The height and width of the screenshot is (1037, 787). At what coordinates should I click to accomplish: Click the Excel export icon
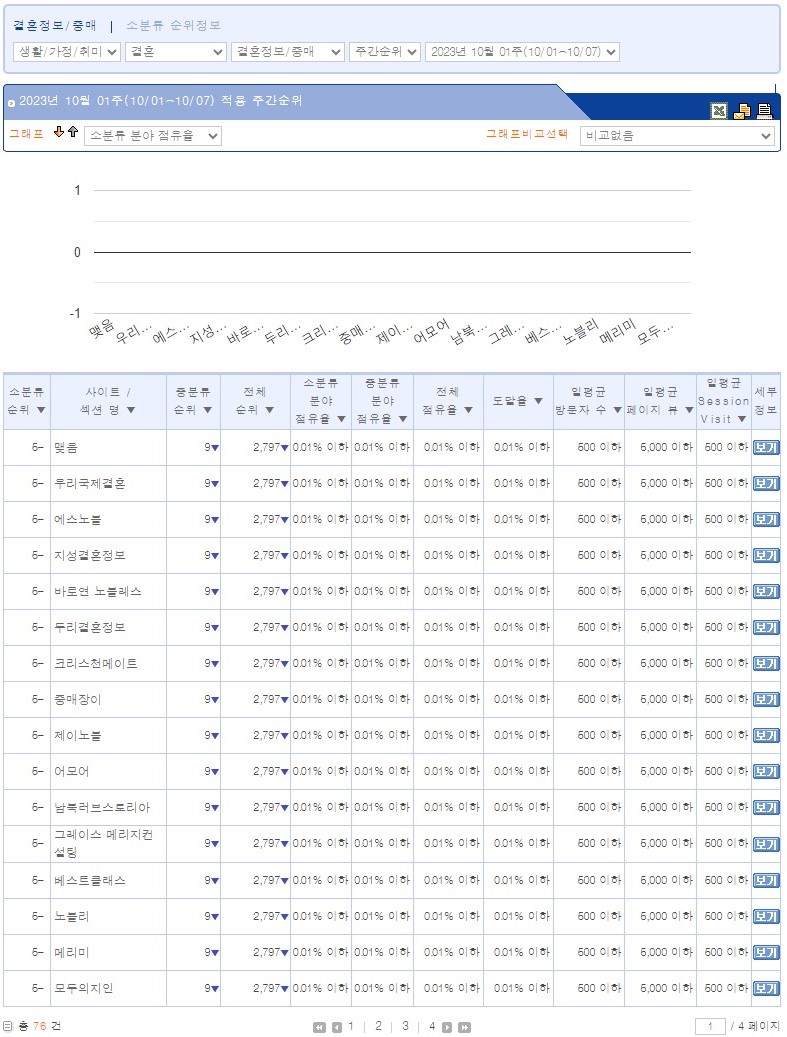pyautogui.click(x=719, y=111)
